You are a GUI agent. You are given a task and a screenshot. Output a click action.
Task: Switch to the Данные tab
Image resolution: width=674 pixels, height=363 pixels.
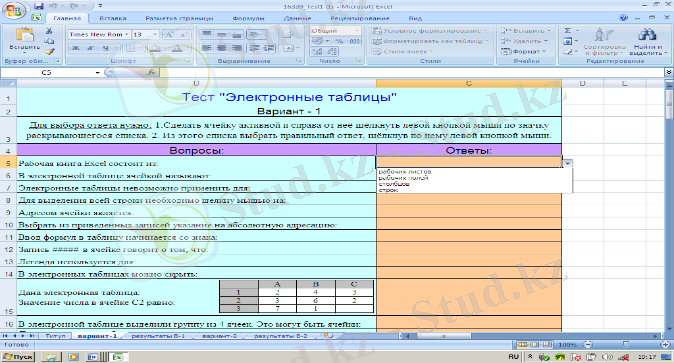(x=297, y=18)
